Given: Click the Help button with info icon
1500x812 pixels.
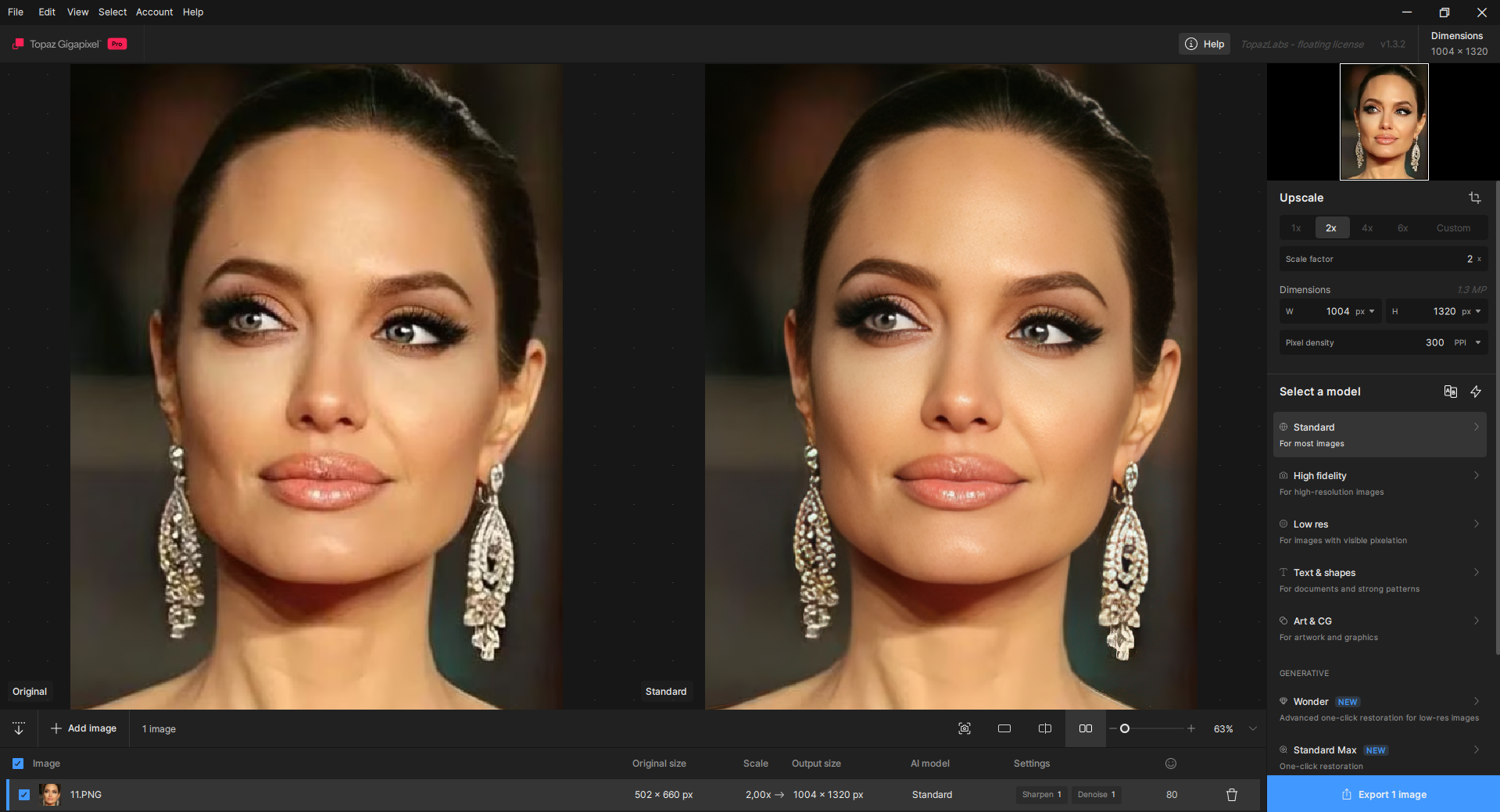Looking at the screenshot, I should coord(1205,44).
